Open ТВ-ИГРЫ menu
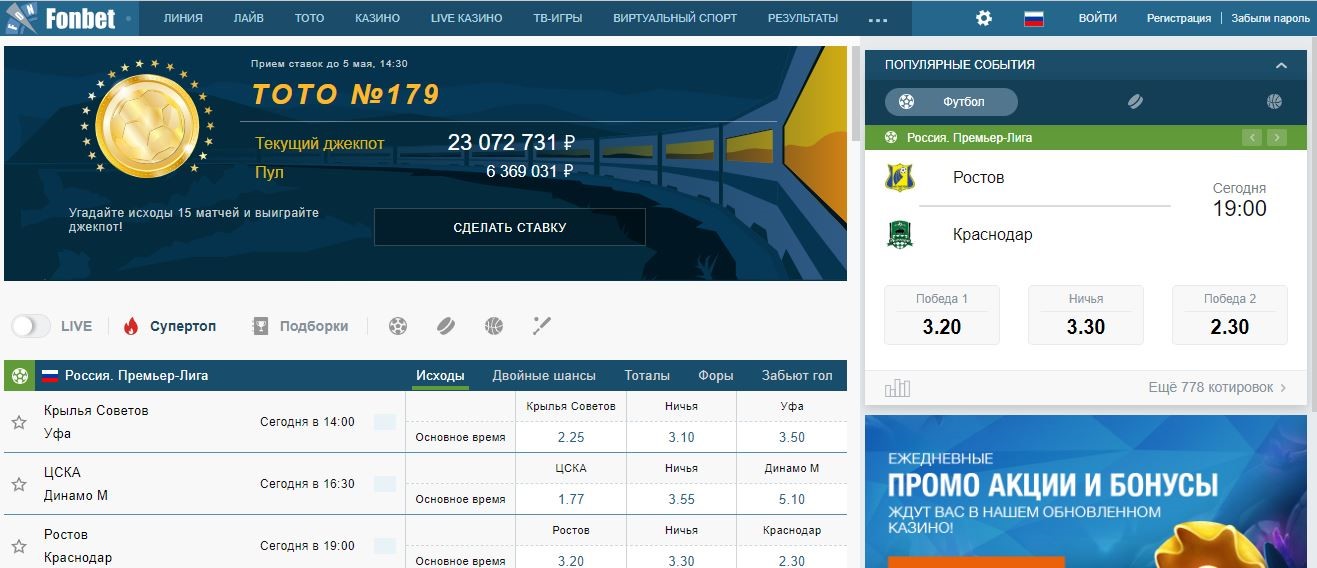Image resolution: width=1317 pixels, height=568 pixels. pyautogui.click(x=558, y=18)
